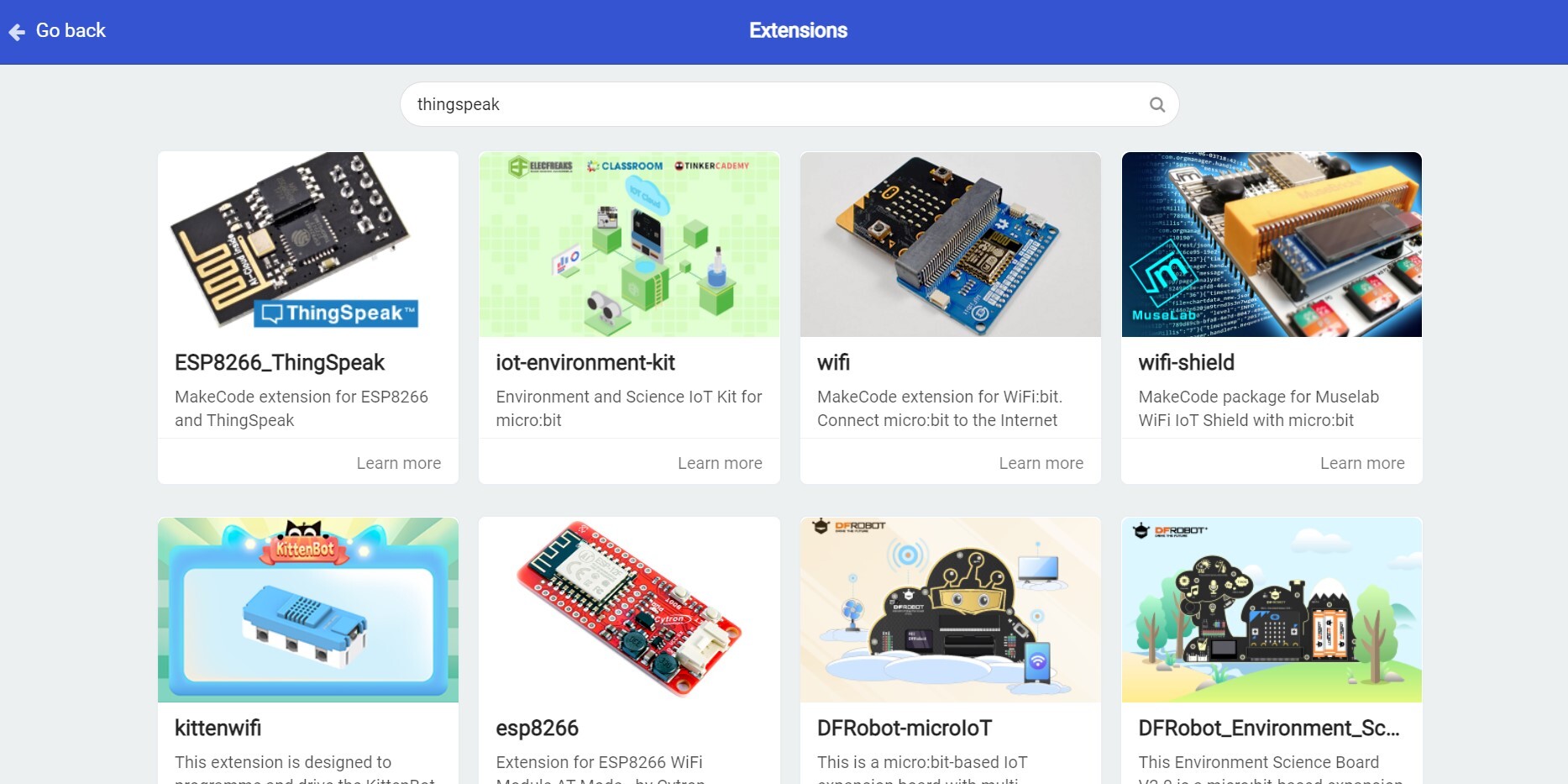Screen dimensions: 1568x784
Task: Select the wifi extension title
Action: pos(834,363)
